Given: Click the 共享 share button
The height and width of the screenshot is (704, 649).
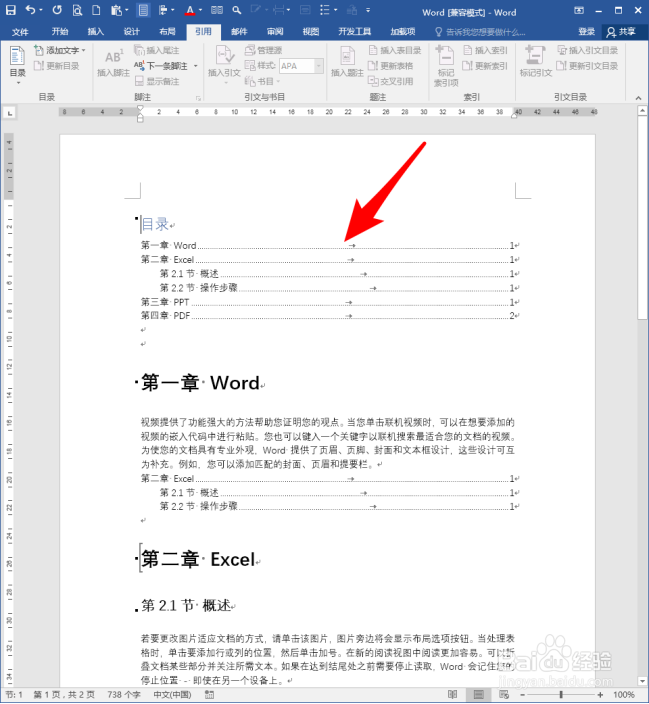Looking at the screenshot, I should tap(622, 31).
